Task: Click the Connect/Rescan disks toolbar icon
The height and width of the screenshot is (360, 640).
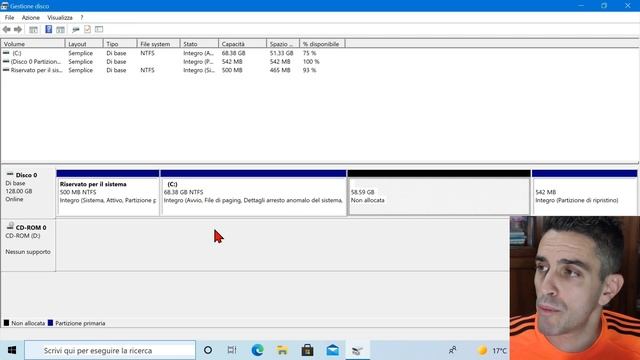Action: (x=76, y=29)
